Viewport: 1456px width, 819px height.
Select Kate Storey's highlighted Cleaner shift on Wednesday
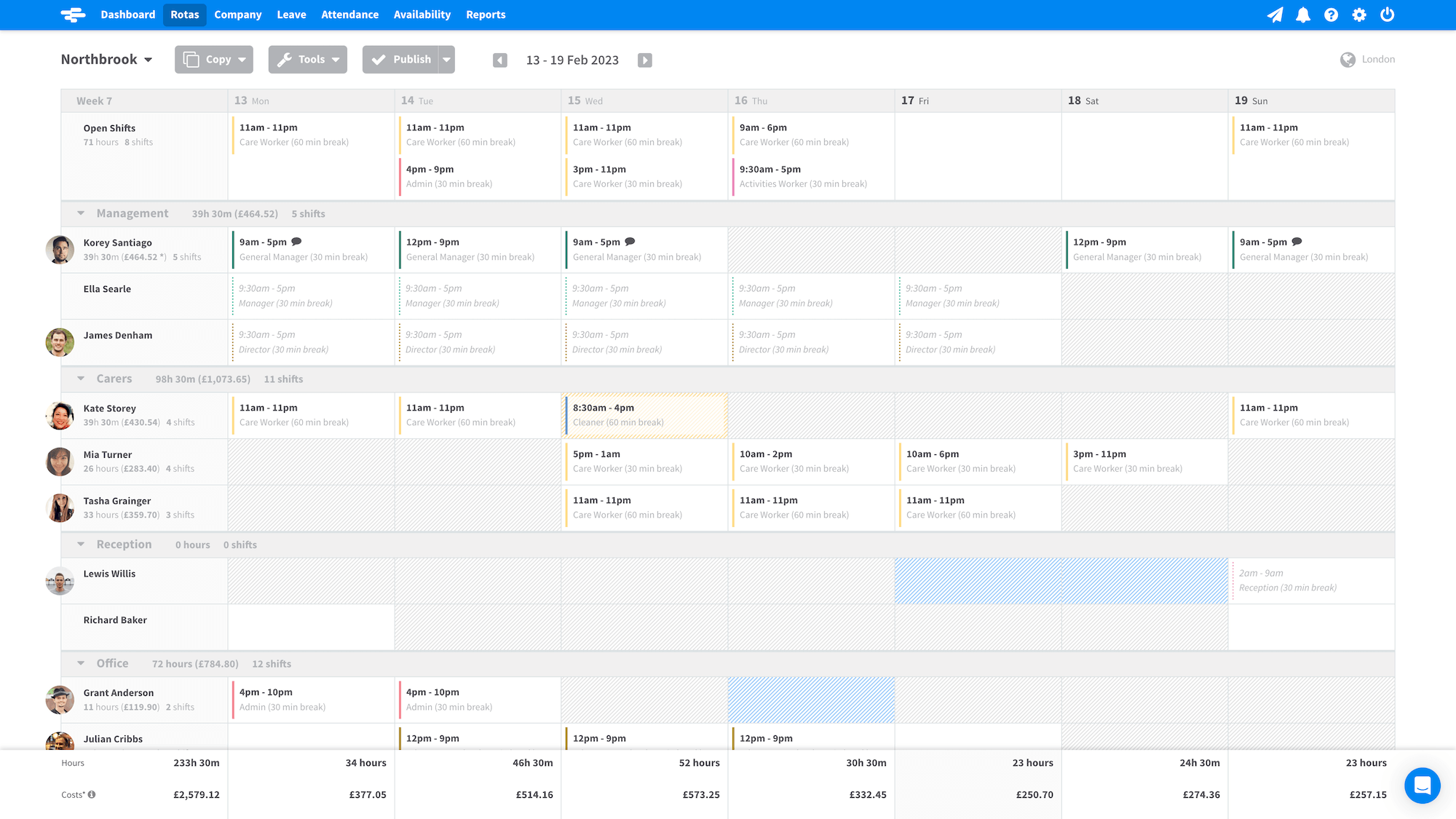[644, 415]
